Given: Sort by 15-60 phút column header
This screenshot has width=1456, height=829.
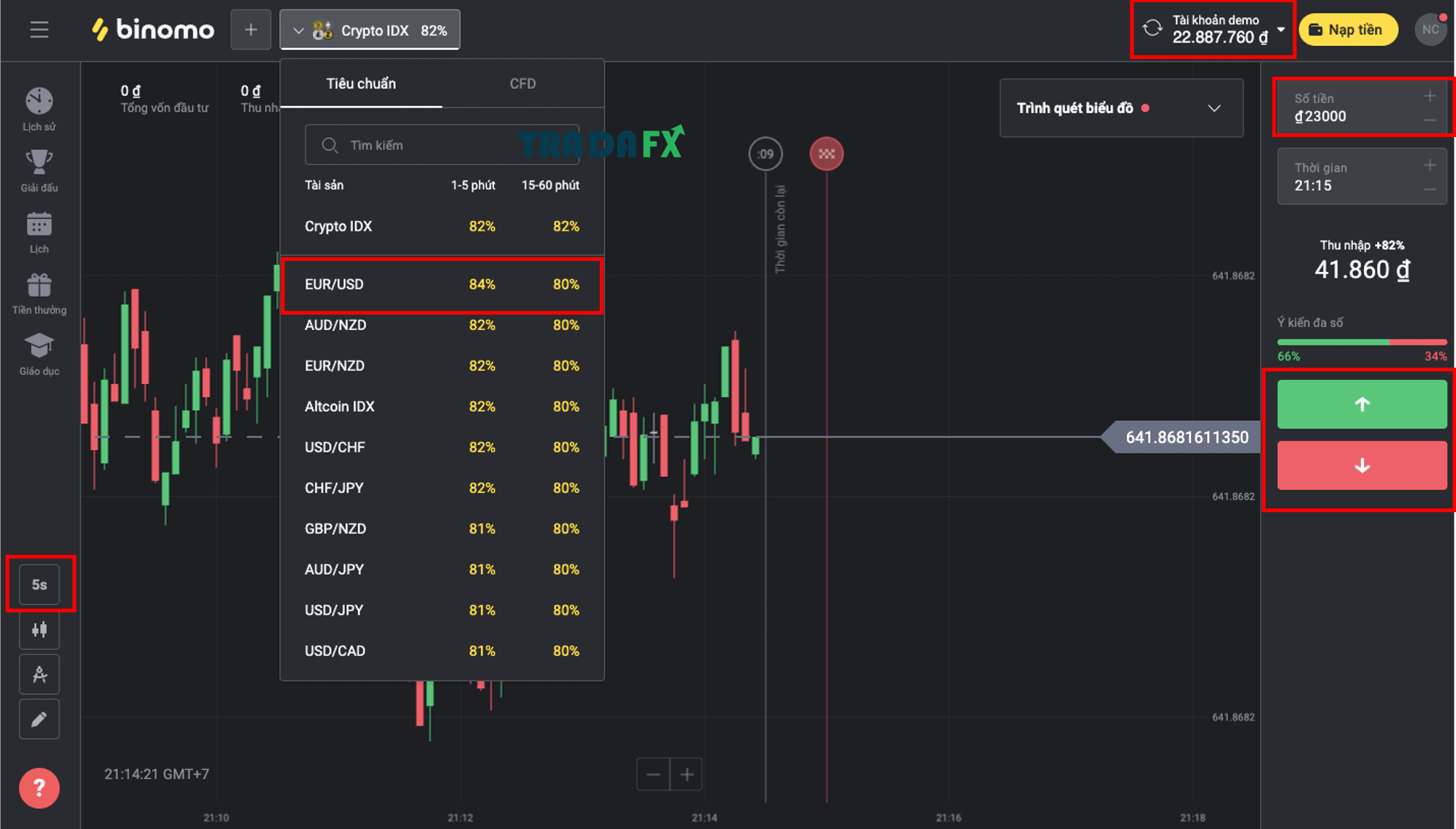Looking at the screenshot, I should click(x=550, y=185).
